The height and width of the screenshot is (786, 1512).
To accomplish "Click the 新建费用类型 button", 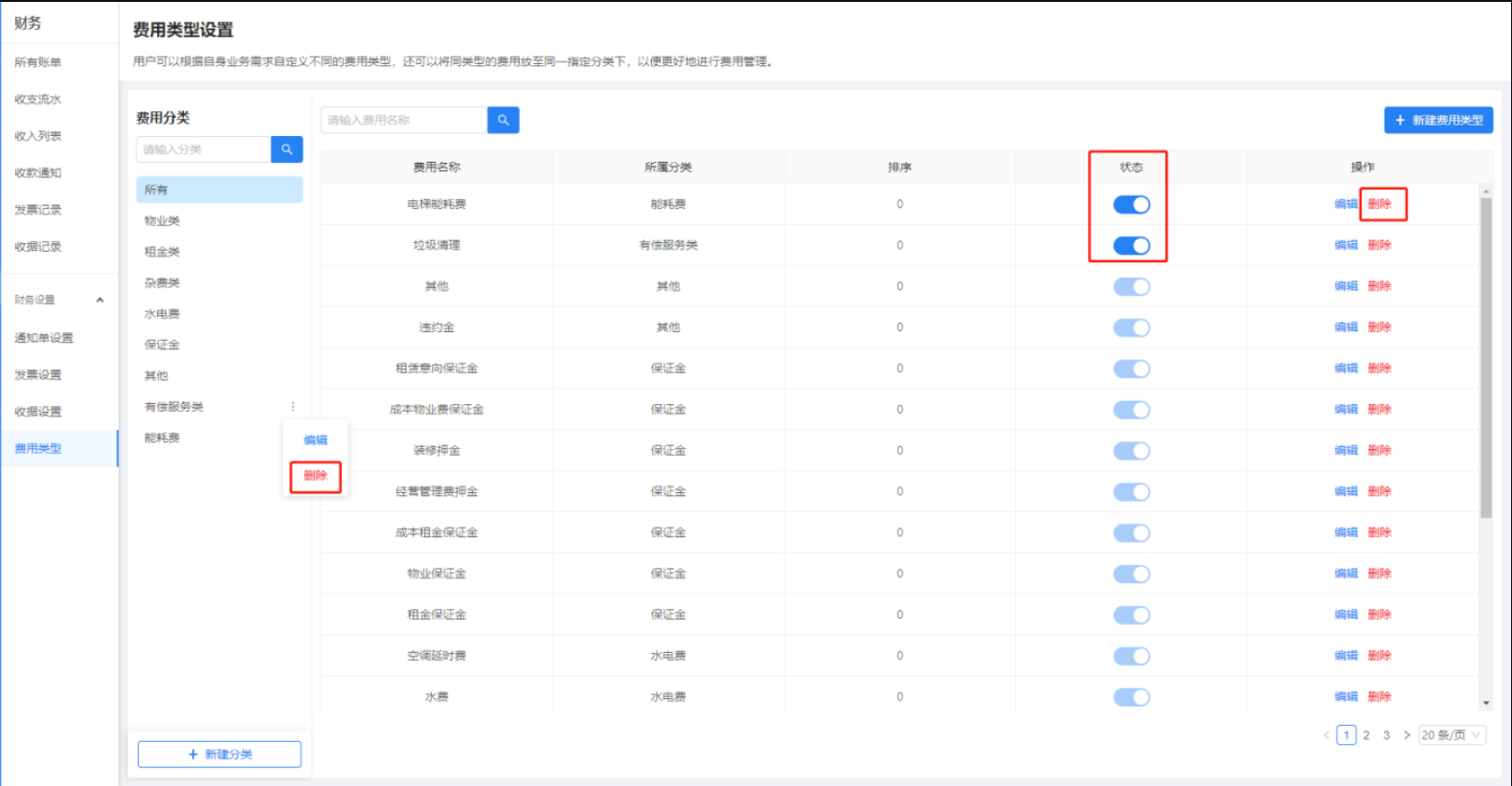I will (1438, 121).
